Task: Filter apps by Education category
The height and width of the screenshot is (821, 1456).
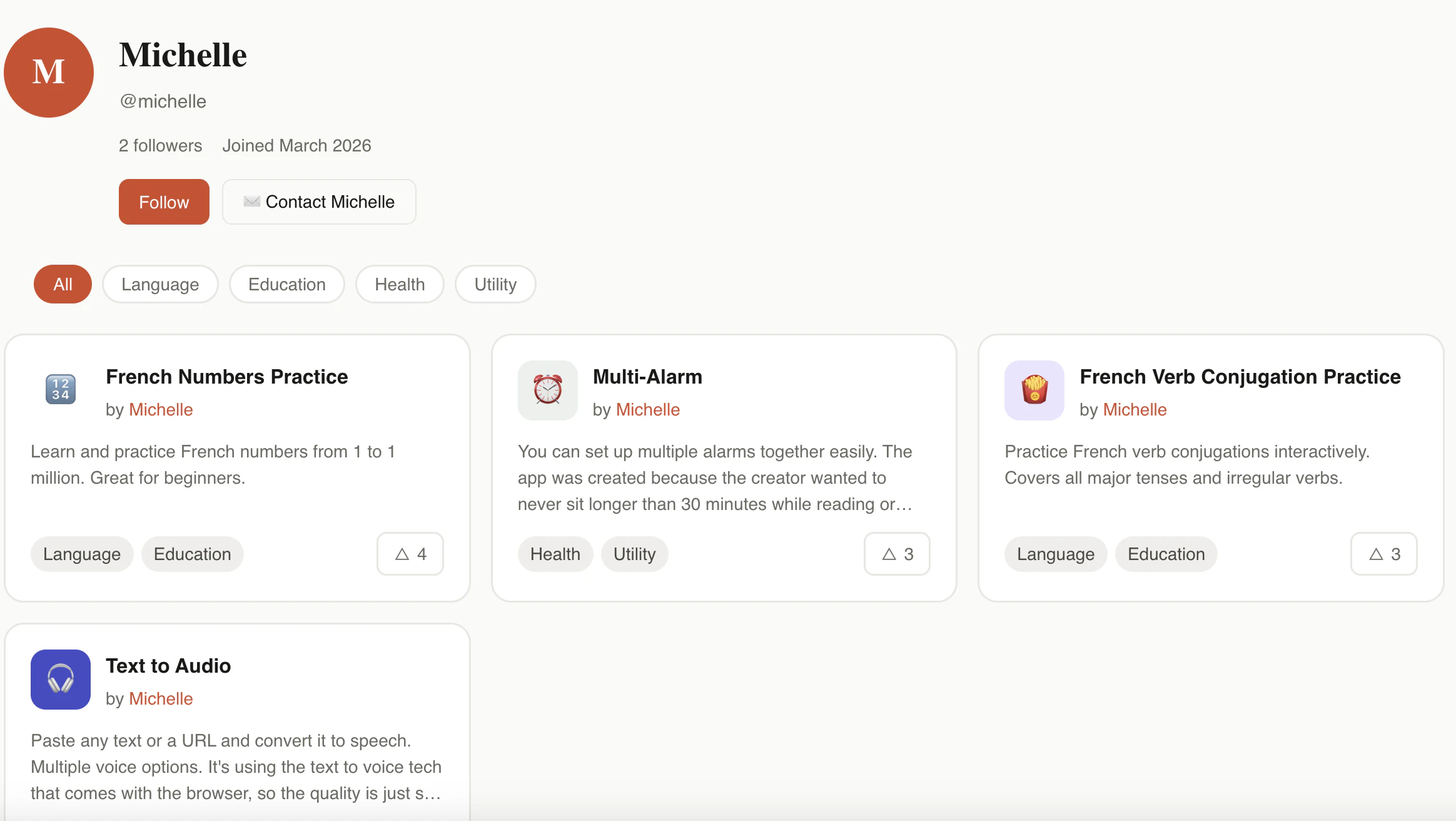Action: tap(286, 284)
